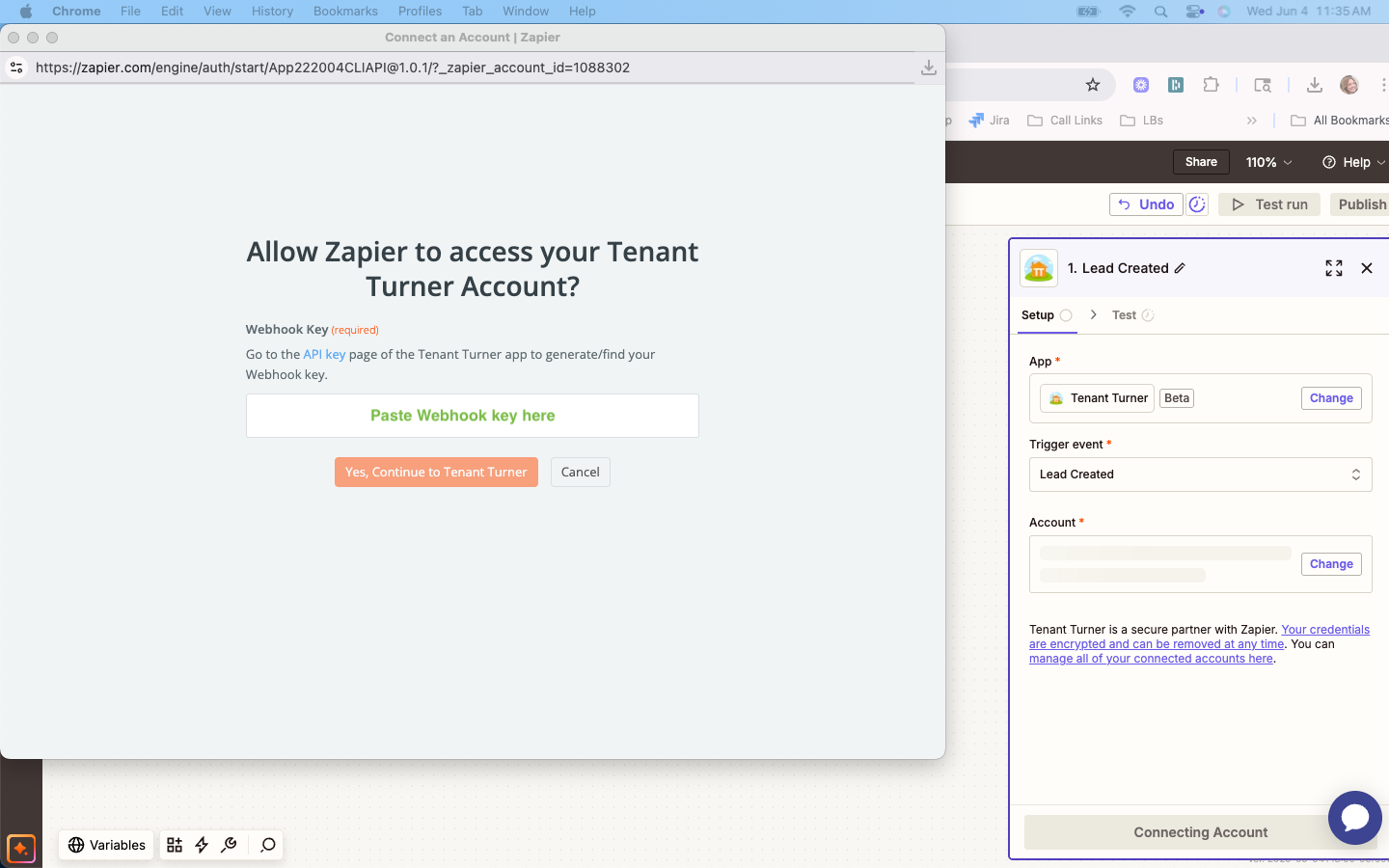Open the Edit menu
1389x868 pixels.
(172, 12)
